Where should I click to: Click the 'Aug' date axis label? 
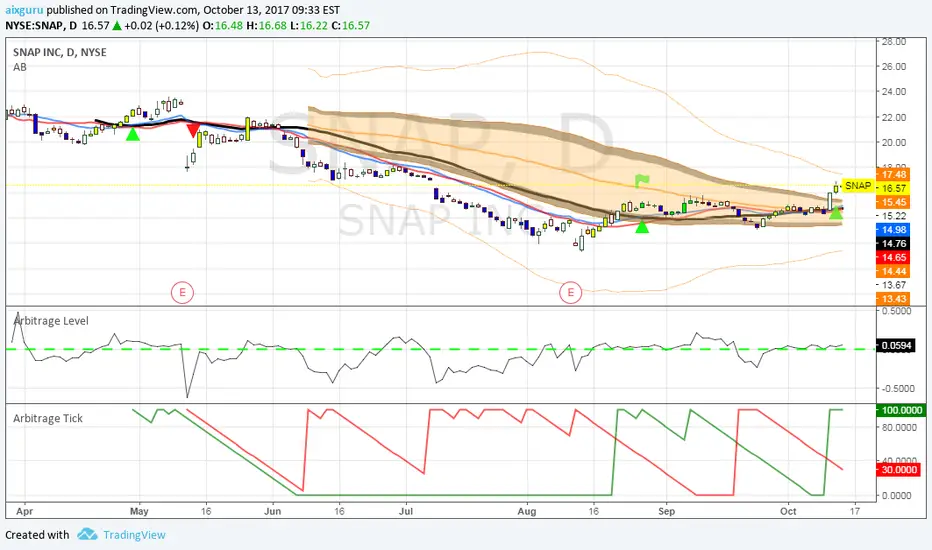[x=527, y=511]
